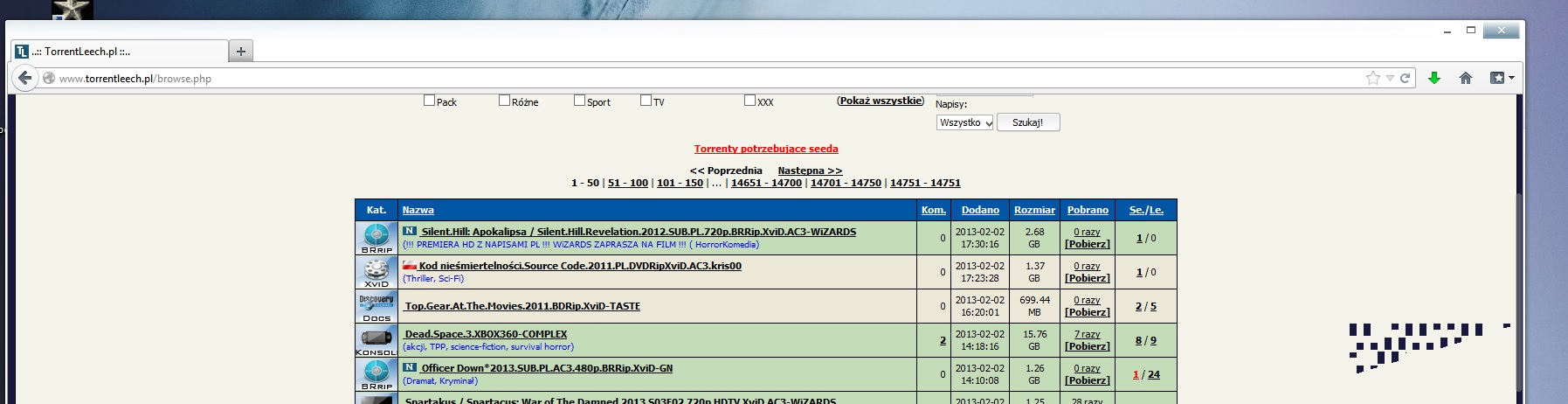Viewport: 1568px width, 404px height.
Task: Open page range 14651 - 14700
Action: coord(766,183)
